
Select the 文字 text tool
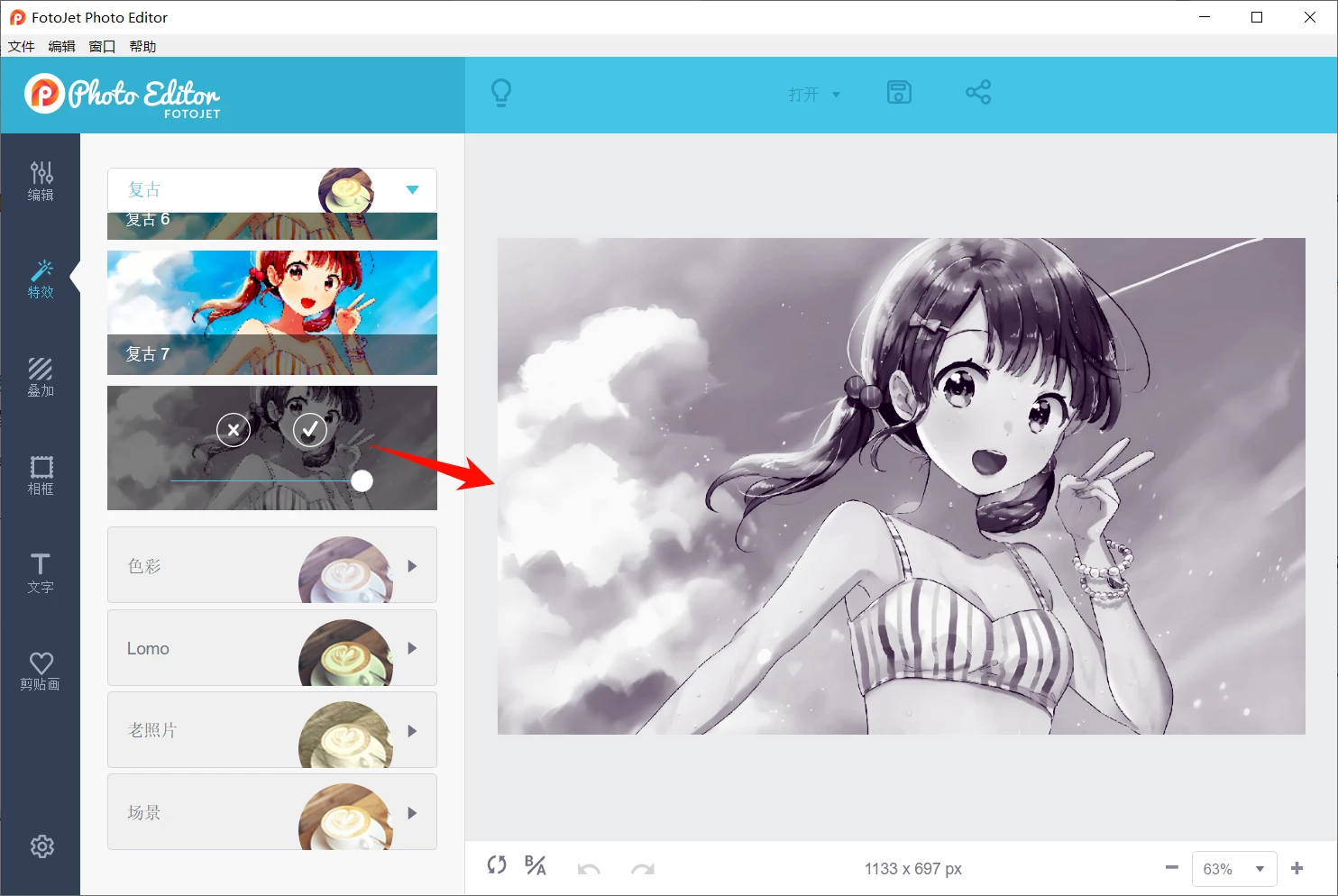[x=41, y=573]
